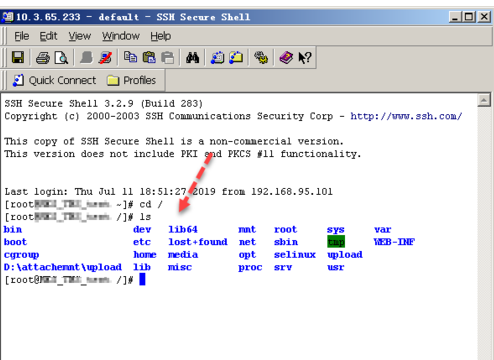Click the Save toolbar icon
494x360 pixels.
(18, 57)
